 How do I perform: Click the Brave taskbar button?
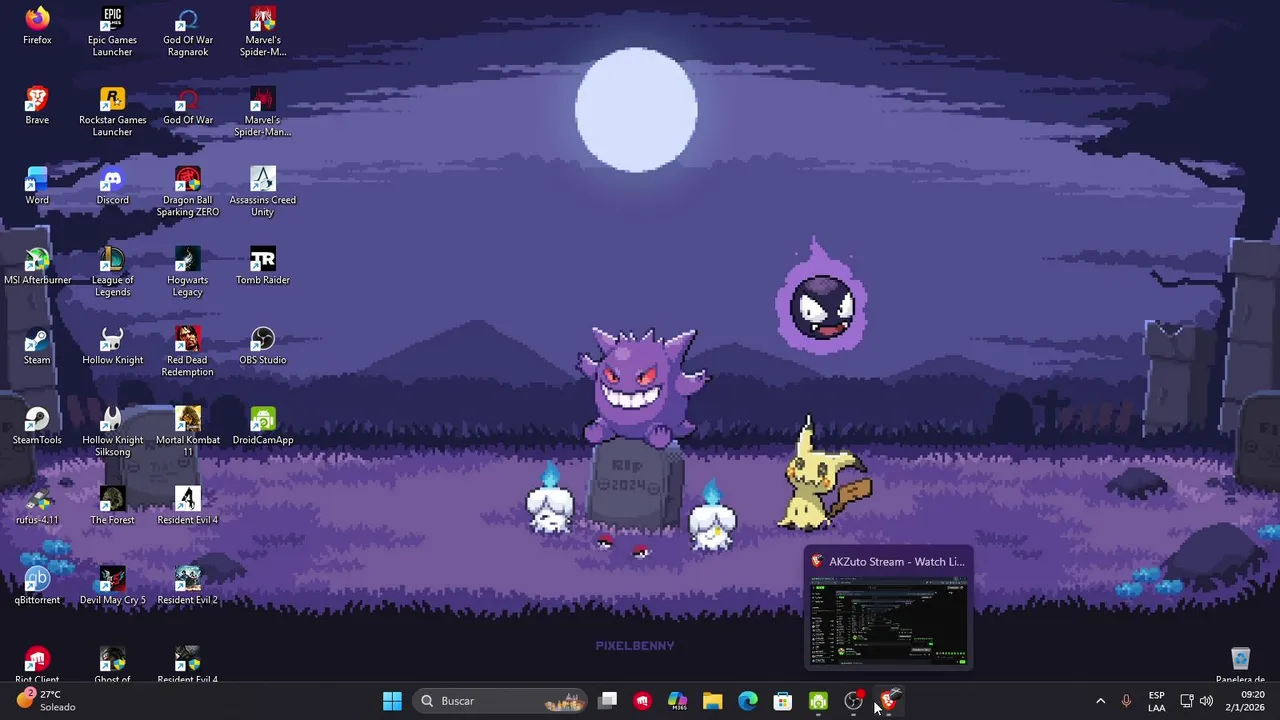click(x=888, y=701)
